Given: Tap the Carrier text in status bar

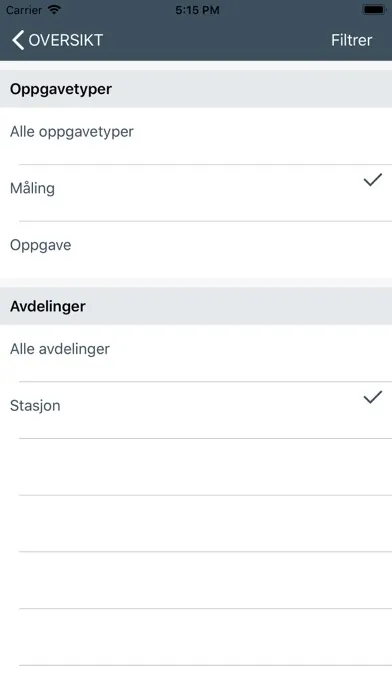Looking at the screenshot, I should [24, 10].
